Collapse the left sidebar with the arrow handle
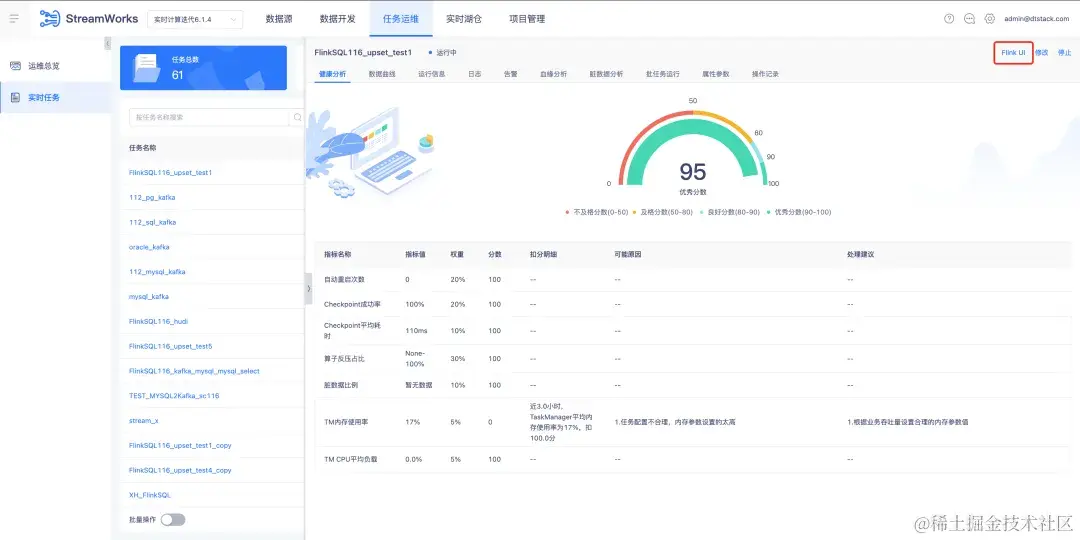The height and width of the screenshot is (540, 1080). coord(107,43)
